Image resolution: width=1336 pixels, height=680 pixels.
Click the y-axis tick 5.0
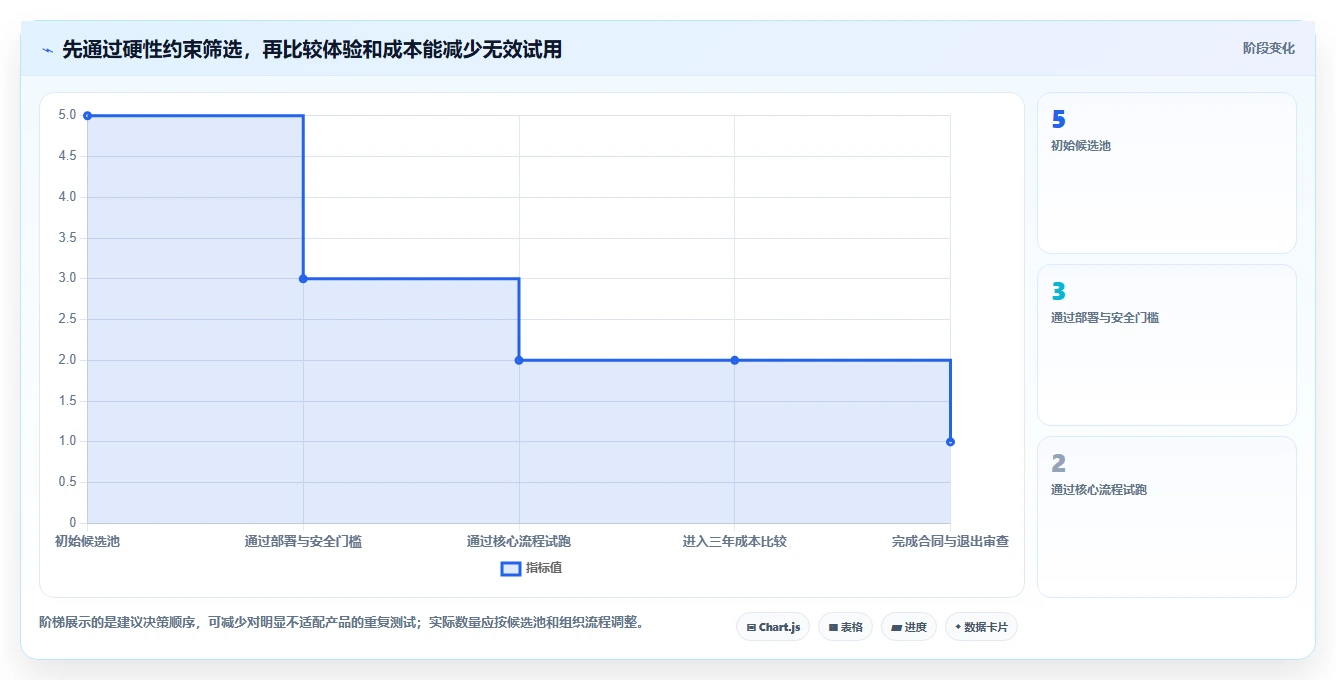67,115
